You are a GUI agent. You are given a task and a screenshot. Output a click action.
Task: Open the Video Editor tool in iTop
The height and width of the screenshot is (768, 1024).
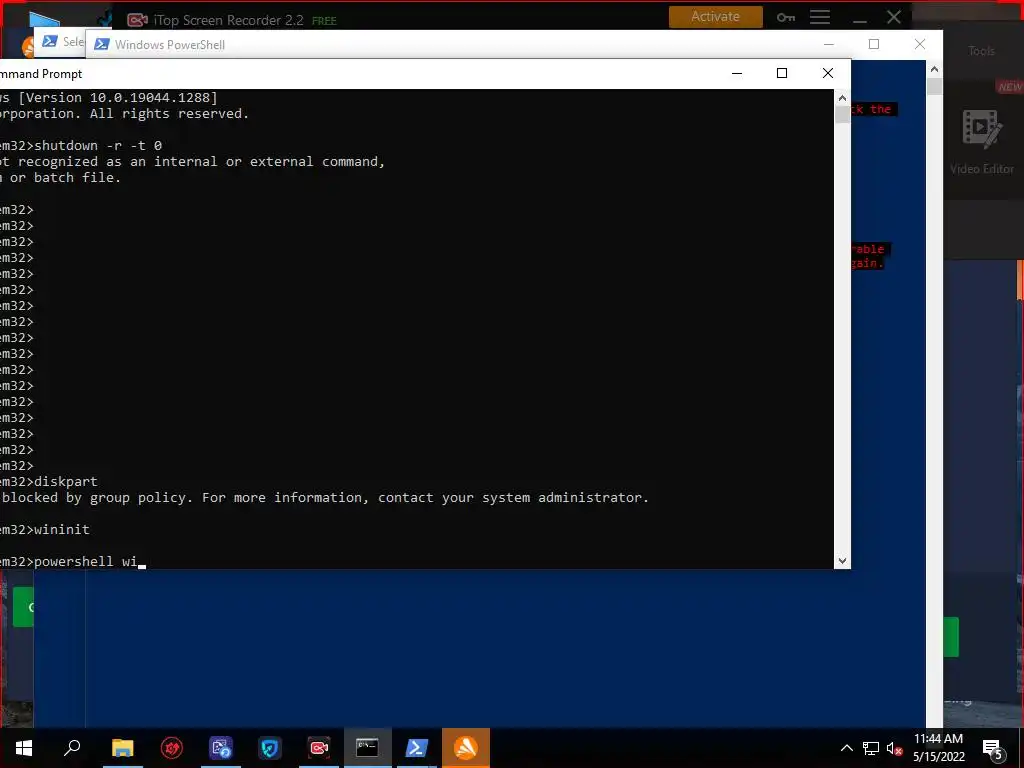point(982,142)
